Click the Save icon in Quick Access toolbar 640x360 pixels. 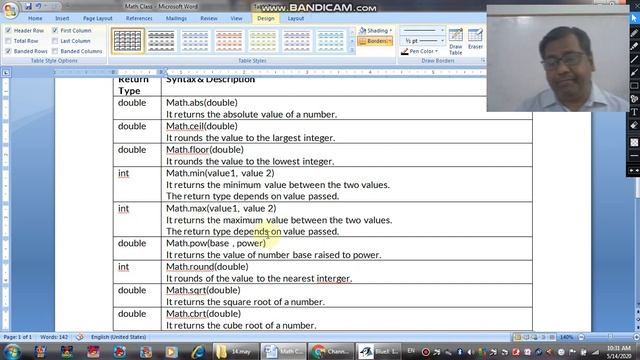[x=28, y=6]
